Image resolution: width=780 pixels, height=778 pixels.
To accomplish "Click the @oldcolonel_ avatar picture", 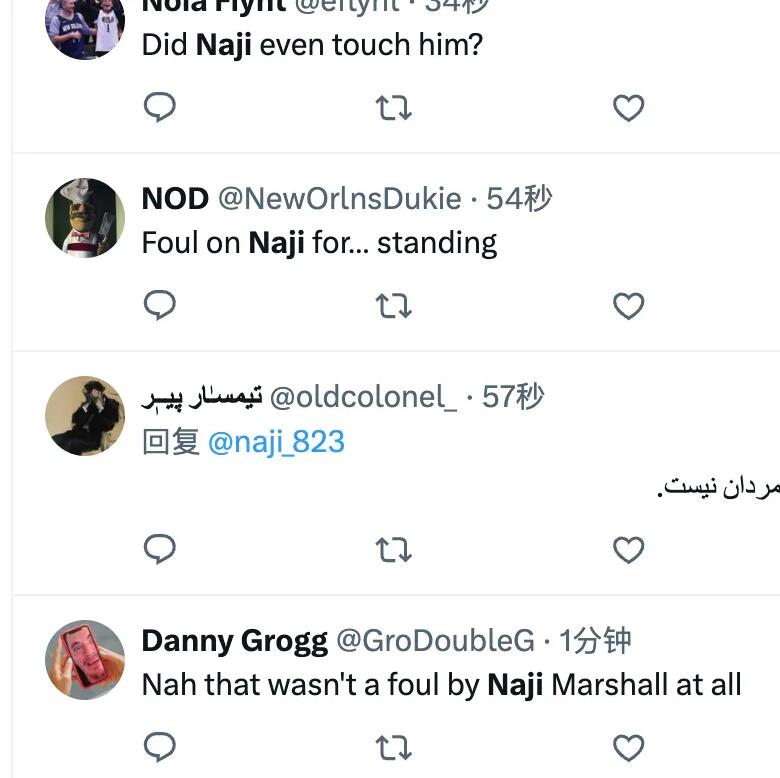I will pos(85,416).
